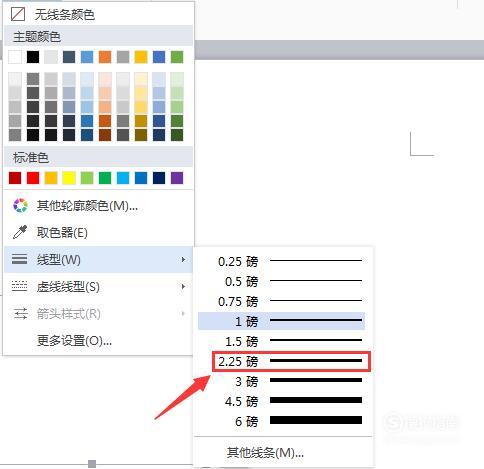Viewport: 484px width, 469px height.
Task: Click the gray resize handle on the line
Action: click(92, 464)
